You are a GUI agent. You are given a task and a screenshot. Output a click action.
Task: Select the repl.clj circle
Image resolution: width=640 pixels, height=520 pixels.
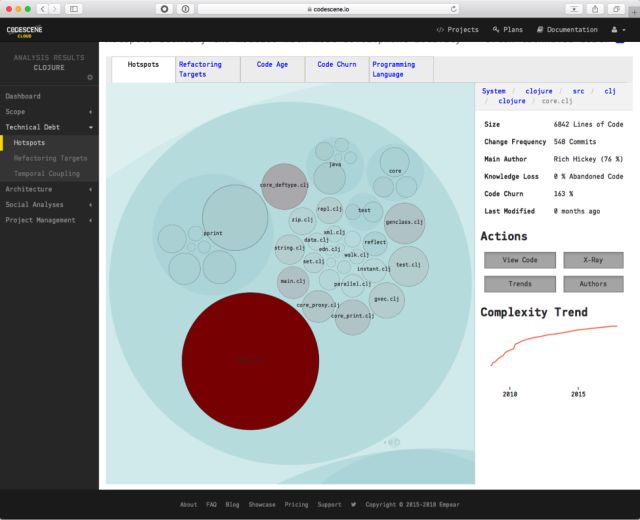pos(329,210)
